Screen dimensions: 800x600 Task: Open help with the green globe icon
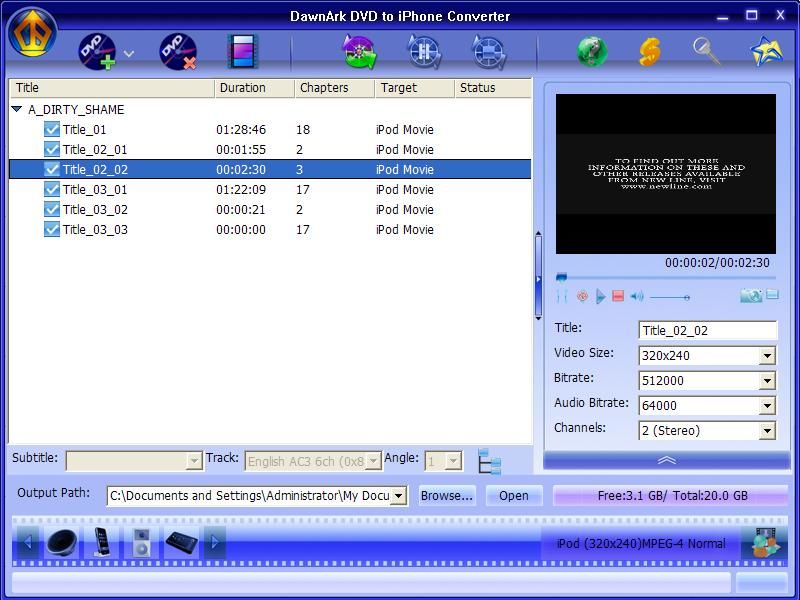tap(592, 52)
